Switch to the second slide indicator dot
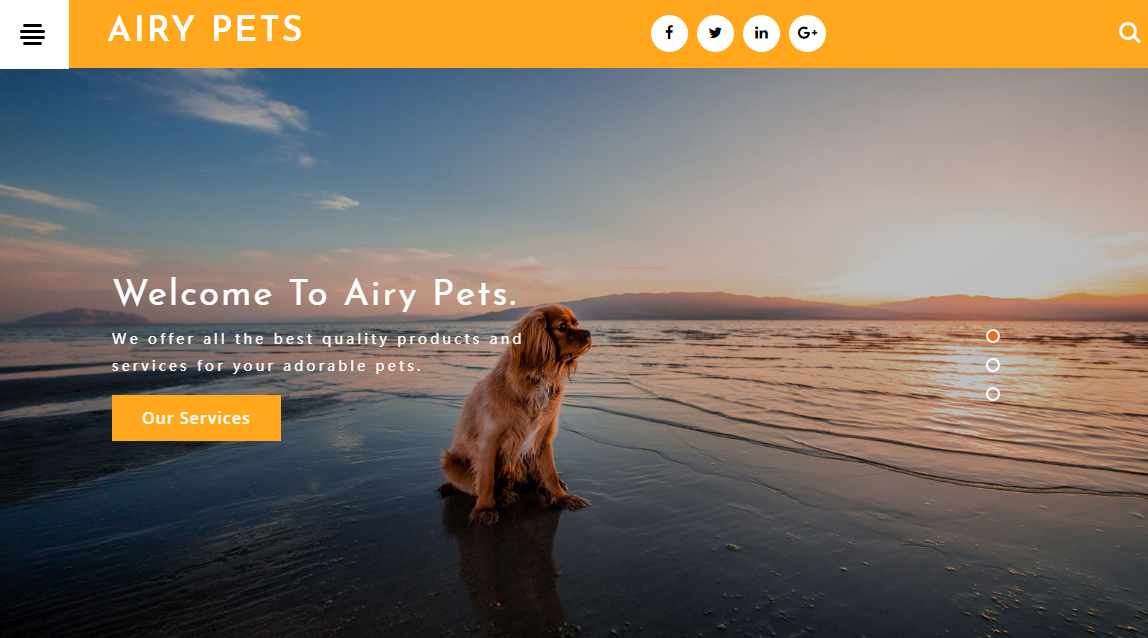The image size is (1148, 638). click(x=993, y=365)
